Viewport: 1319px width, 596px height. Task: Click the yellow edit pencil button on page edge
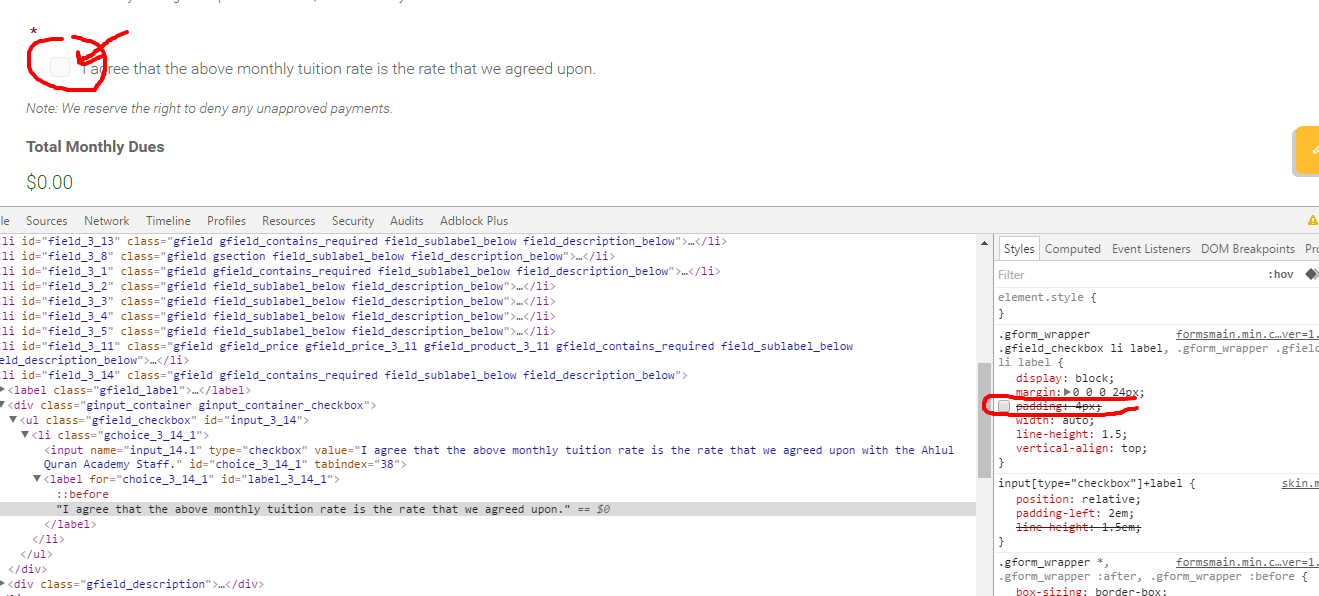[x=1306, y=152]
